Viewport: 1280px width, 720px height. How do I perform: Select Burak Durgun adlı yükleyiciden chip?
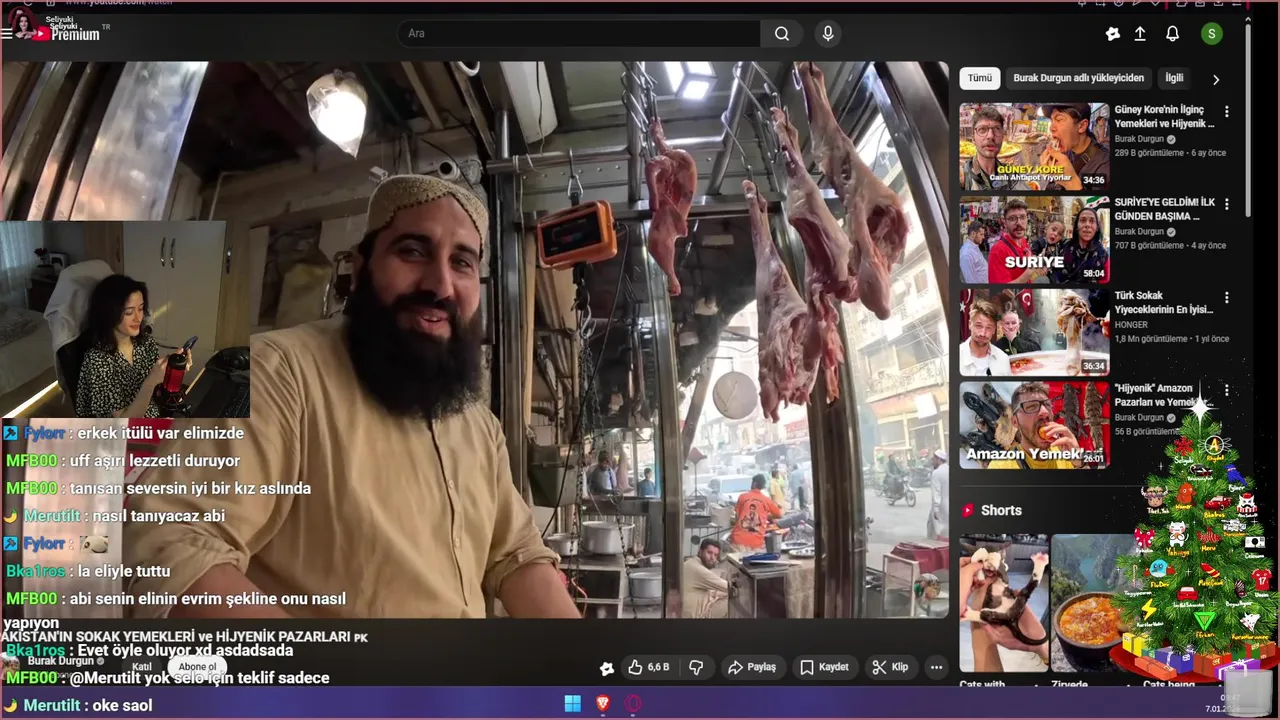tap(1078, 78)
